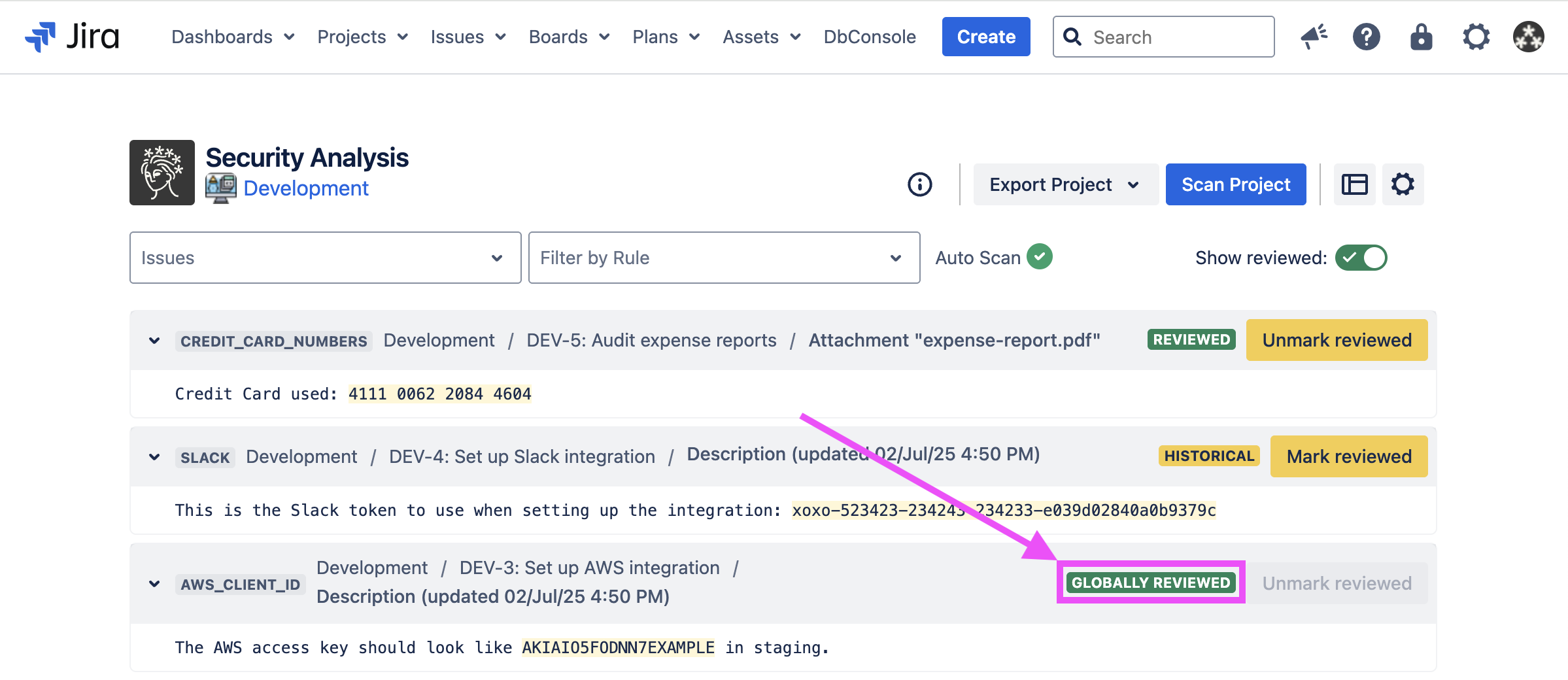Open the help question mark icon
The width and height of the screenshot is (1568, 680).
[1366, 37]
